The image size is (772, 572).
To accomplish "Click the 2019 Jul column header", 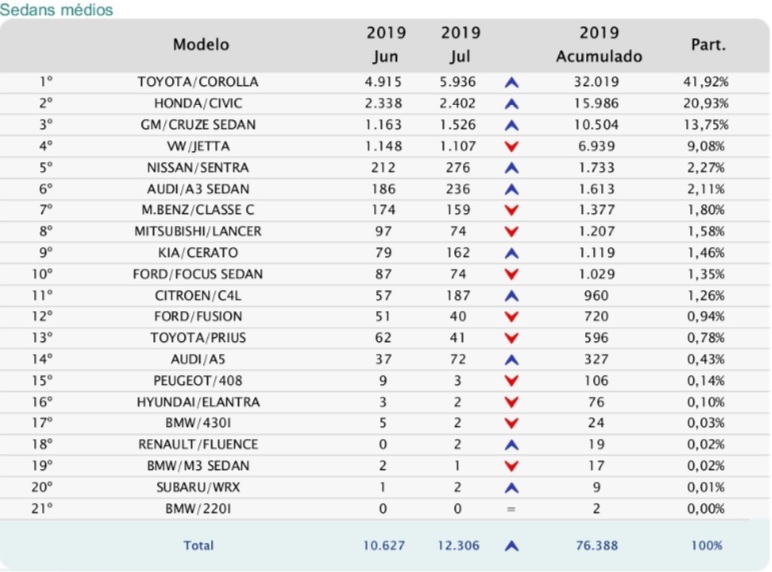I will 460,44.
